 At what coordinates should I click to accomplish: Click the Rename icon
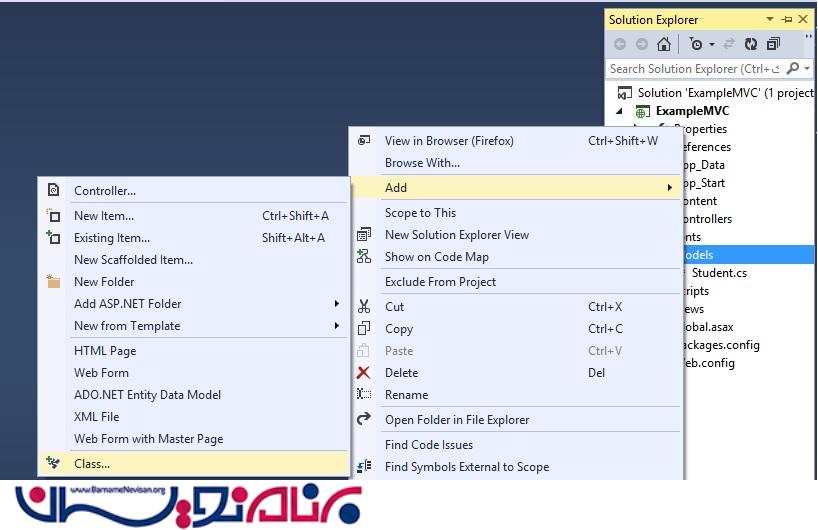coord(364,394)
